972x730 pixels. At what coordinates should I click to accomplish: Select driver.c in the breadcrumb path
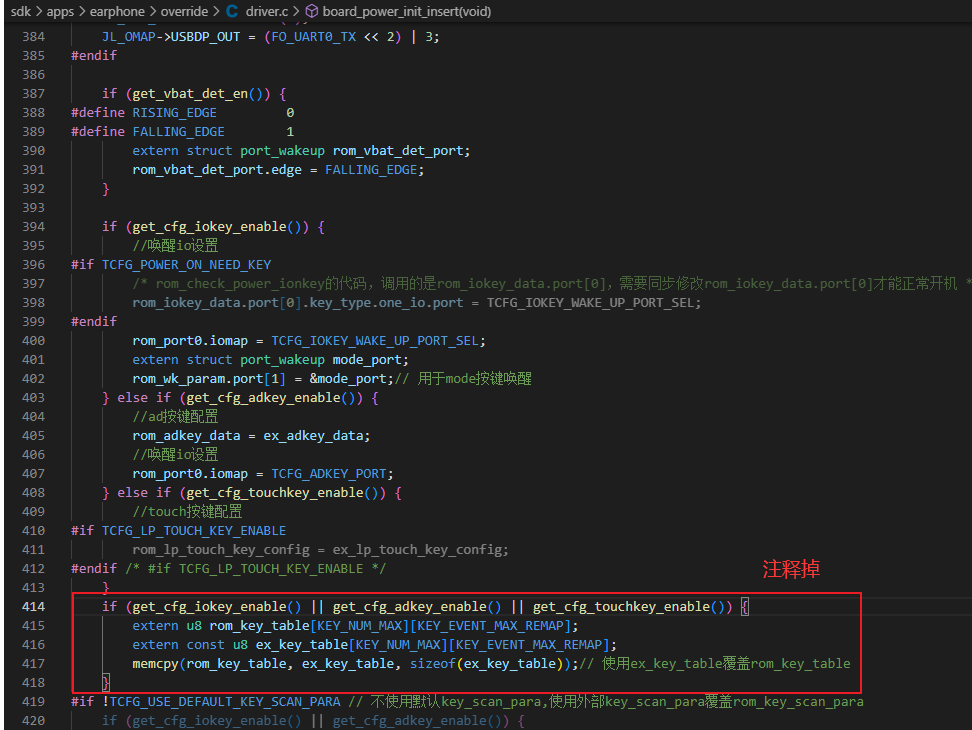click(267, 11)
